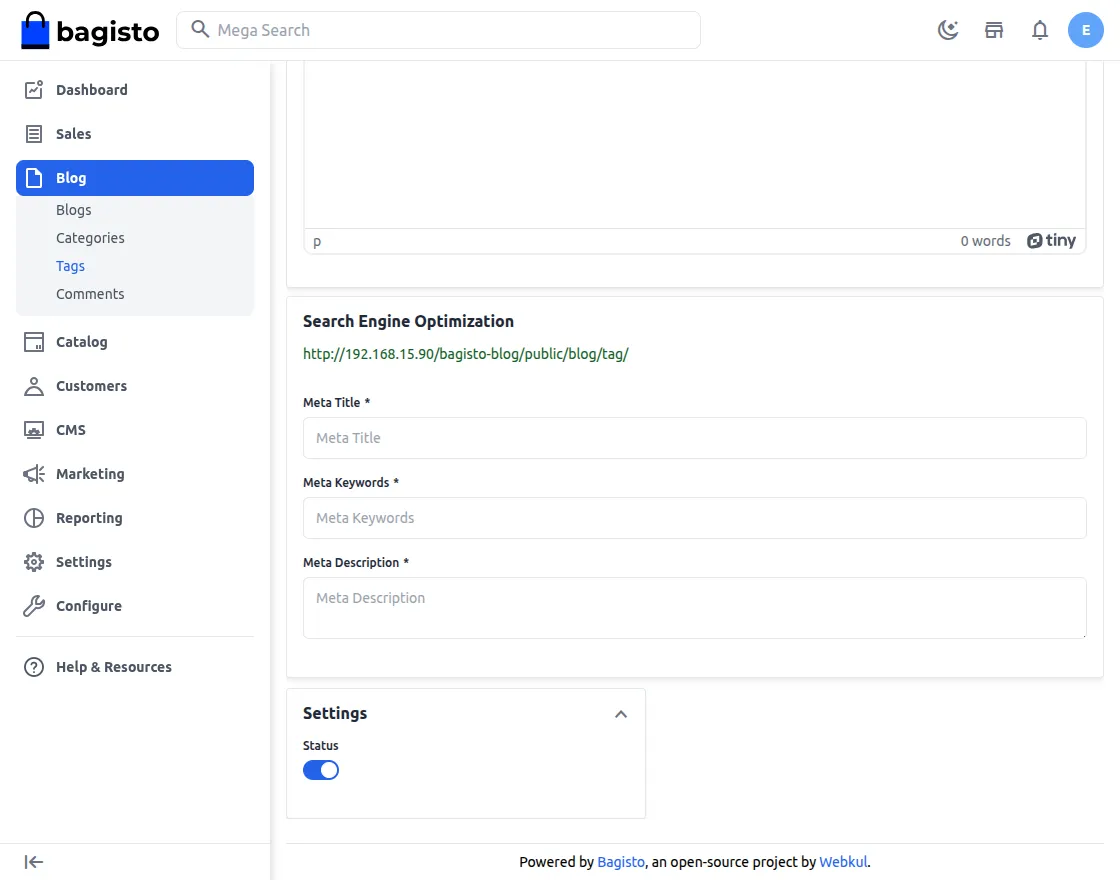This screenshot has height=880, width=1120.
Task: Focus the Meta Title field
Action: tap(694, 438)
